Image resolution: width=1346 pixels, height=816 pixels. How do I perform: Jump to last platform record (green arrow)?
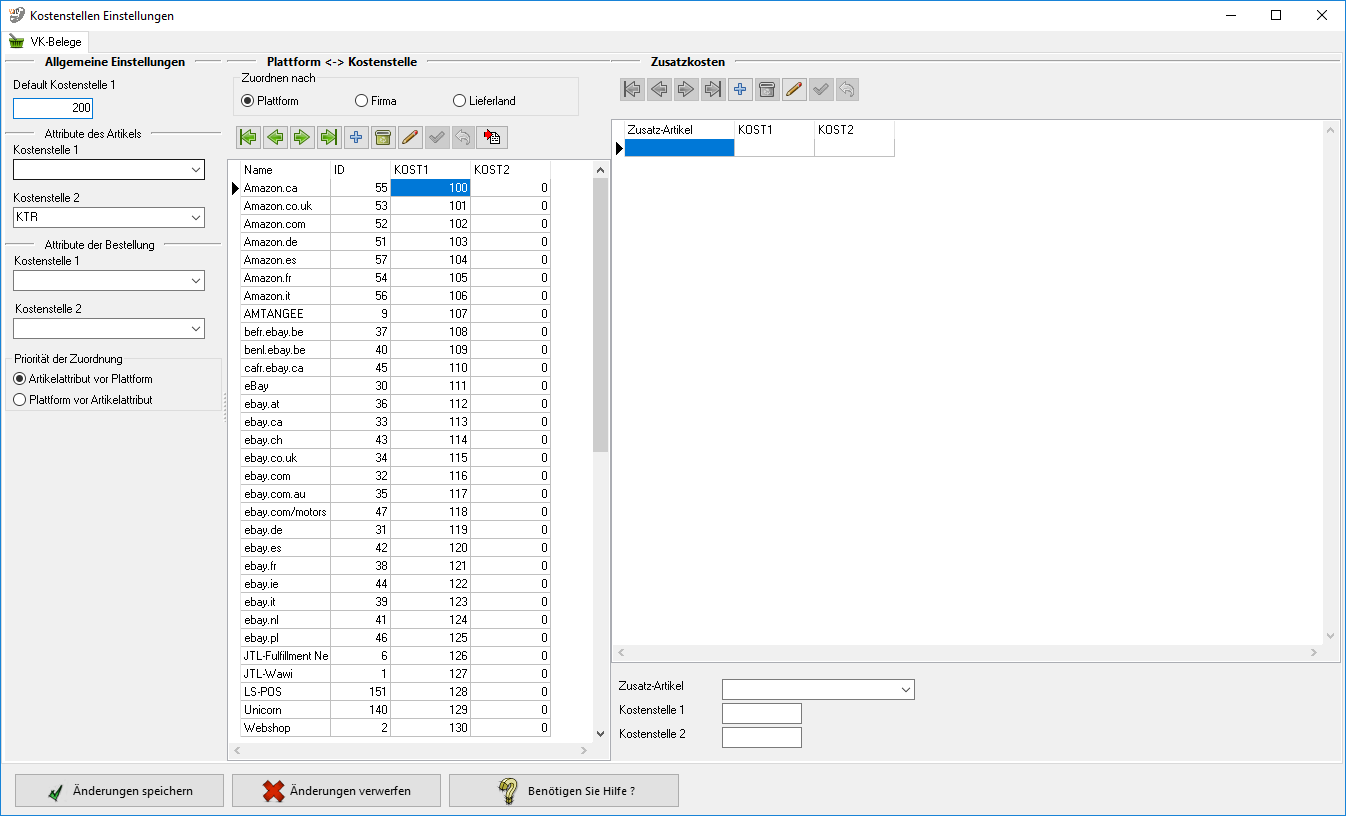328,137
